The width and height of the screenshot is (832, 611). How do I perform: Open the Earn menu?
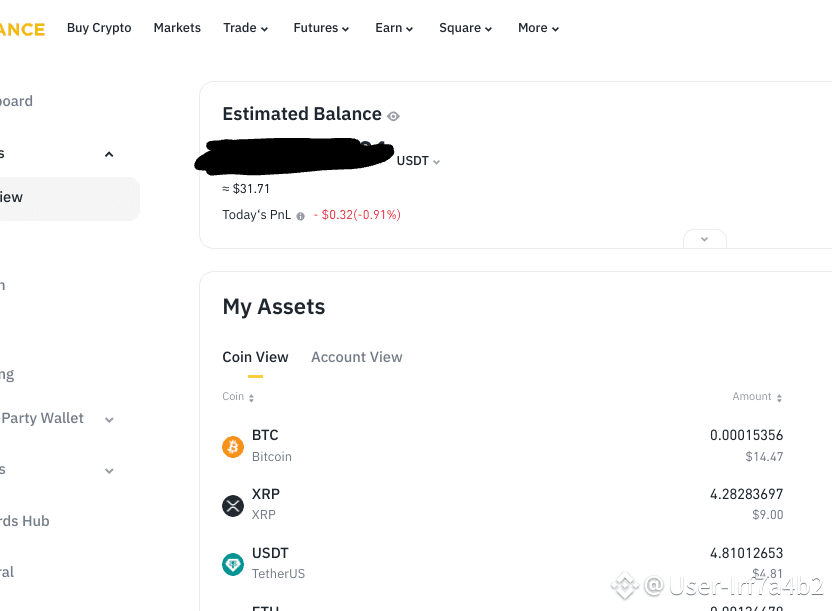394,28
